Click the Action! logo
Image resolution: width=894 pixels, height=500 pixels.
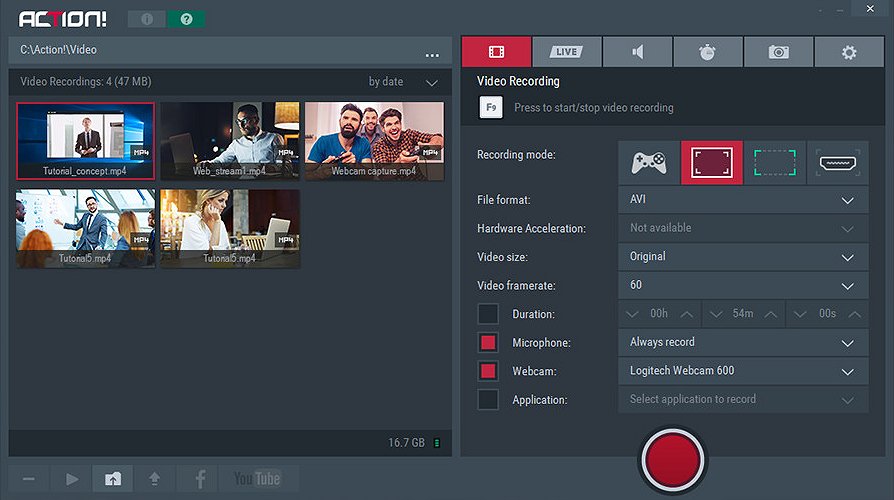pos(63,19)
